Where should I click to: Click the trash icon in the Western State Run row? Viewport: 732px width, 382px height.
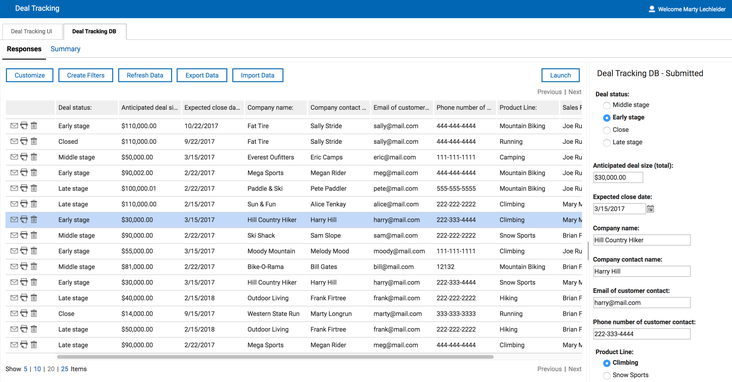[34, 313]
